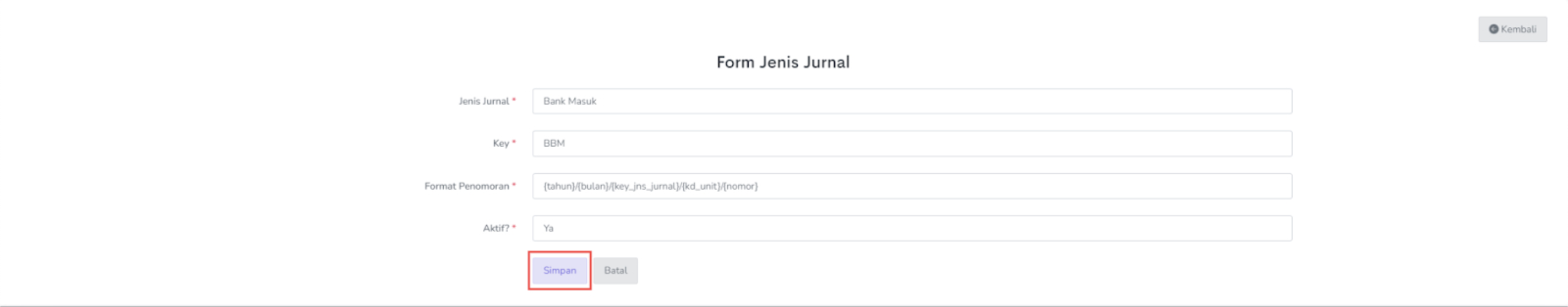Click the Aktif? field label

point(495,229)
